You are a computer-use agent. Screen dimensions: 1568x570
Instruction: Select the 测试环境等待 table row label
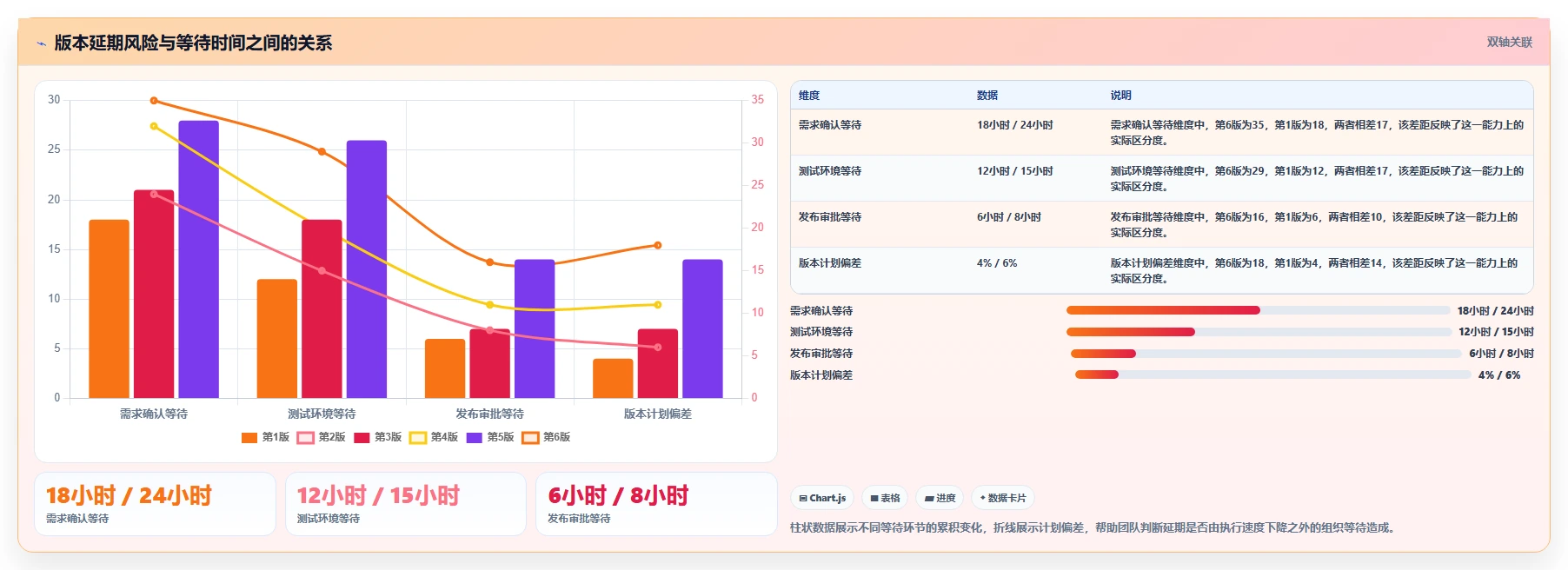coord(830,171)
